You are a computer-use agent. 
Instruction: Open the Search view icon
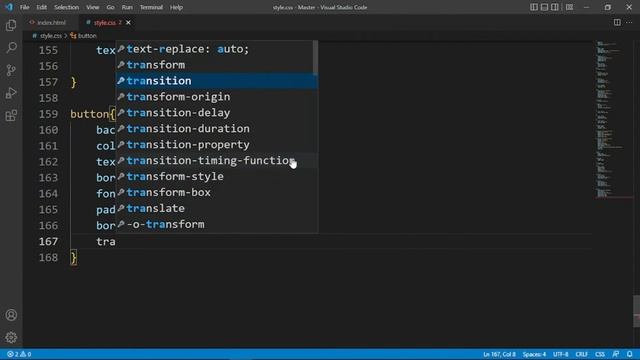11,48
